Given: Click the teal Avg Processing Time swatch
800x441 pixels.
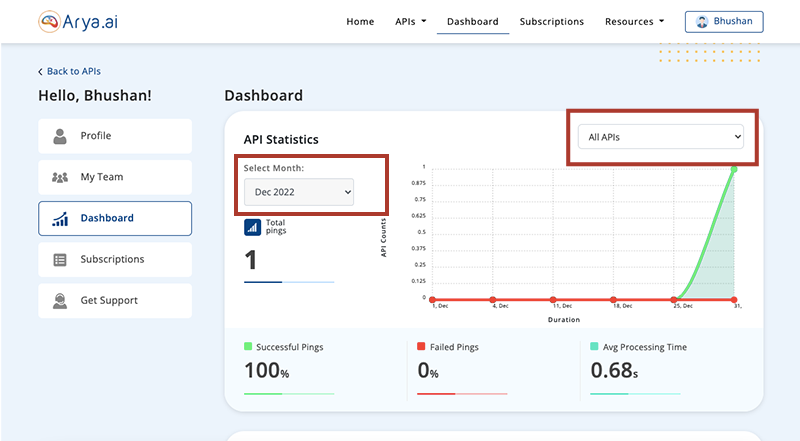Looking at the screenshot, I should pyautogui.click(x=594, y=347).
